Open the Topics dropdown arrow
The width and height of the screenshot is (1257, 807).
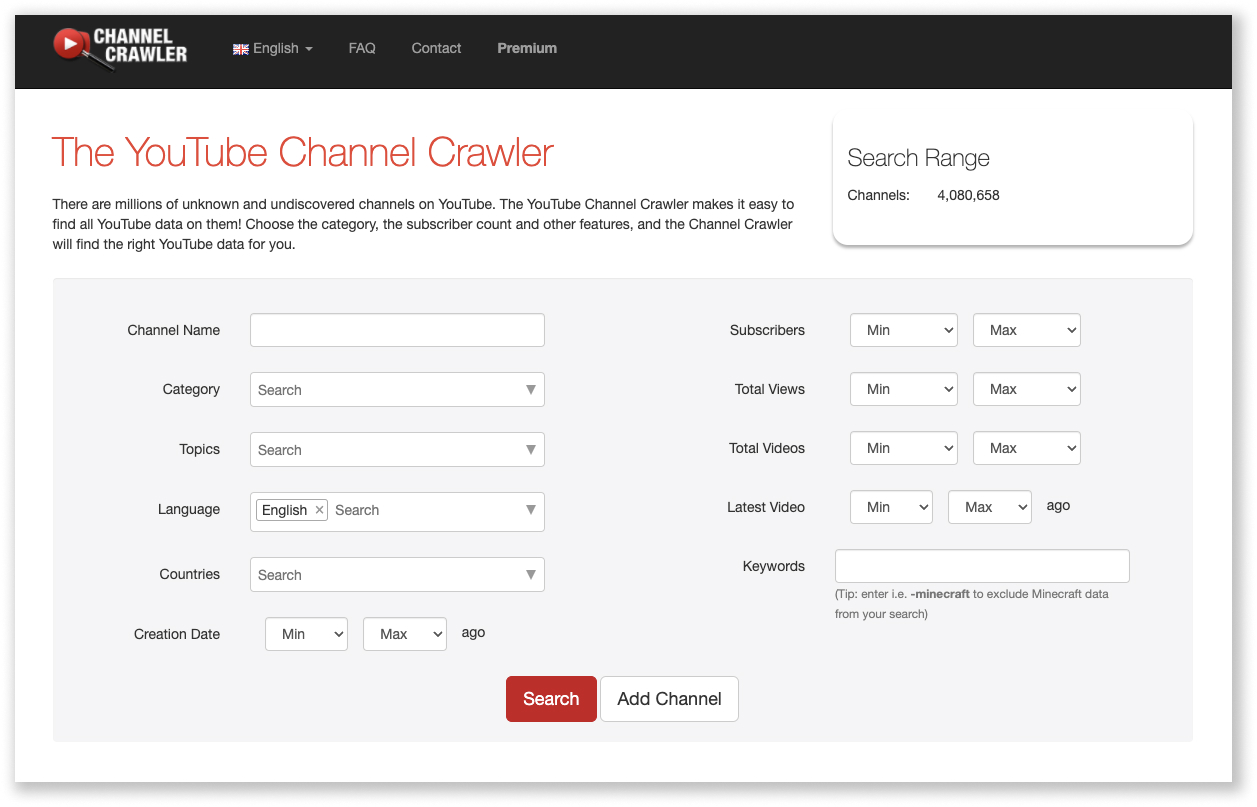tap(531, 449)
